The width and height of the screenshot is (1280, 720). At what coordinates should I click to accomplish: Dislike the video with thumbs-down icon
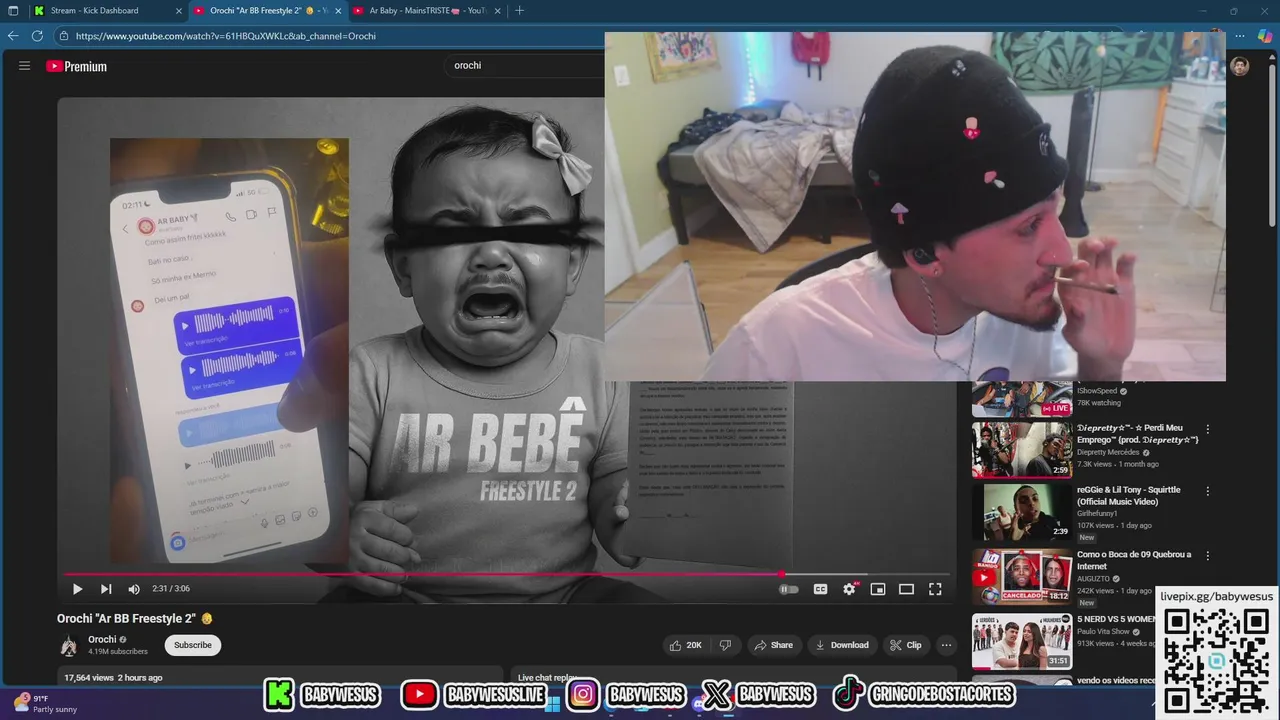726,645
